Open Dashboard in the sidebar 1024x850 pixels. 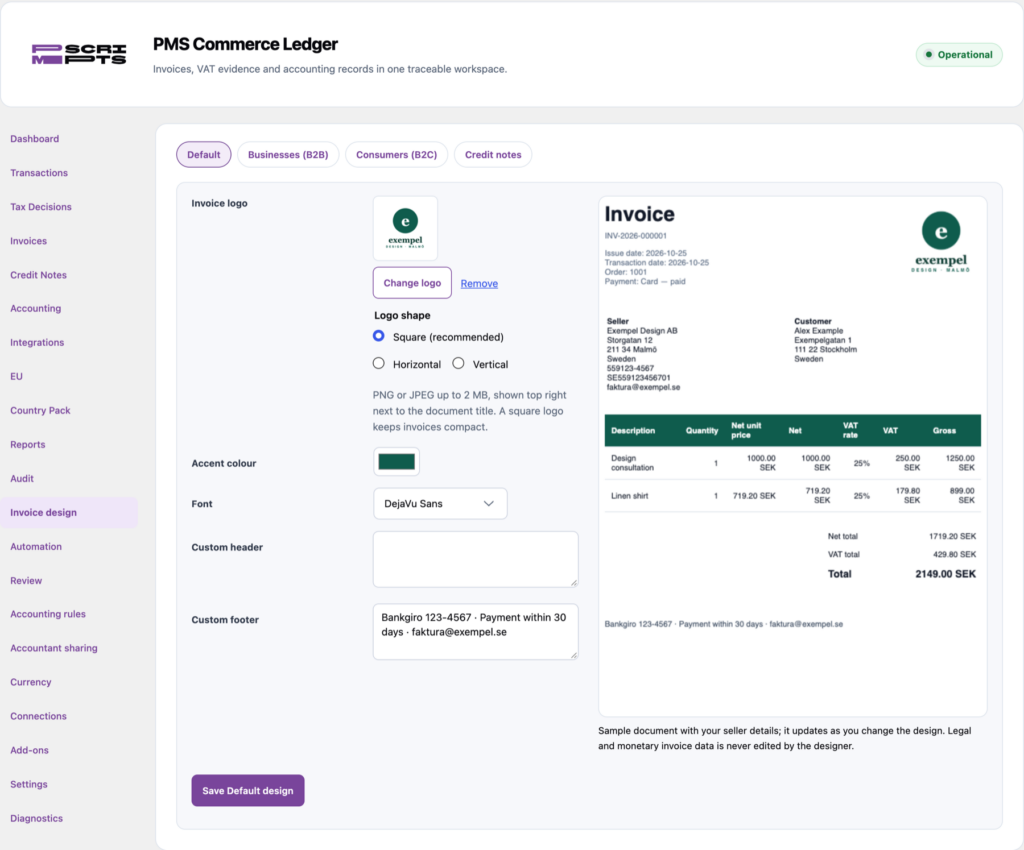coord(35,139)
